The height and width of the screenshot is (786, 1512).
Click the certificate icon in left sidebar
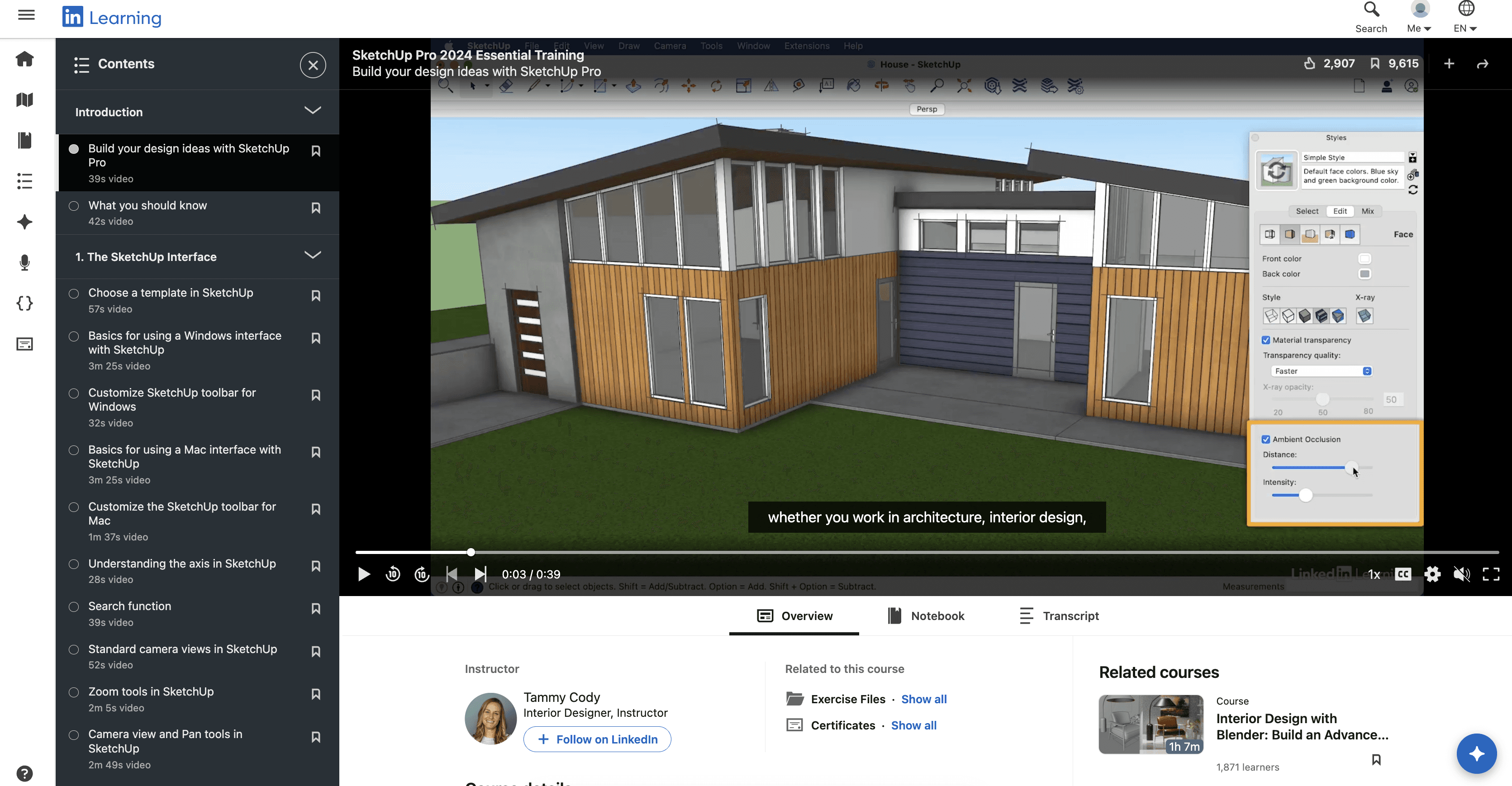click(24, 344)
